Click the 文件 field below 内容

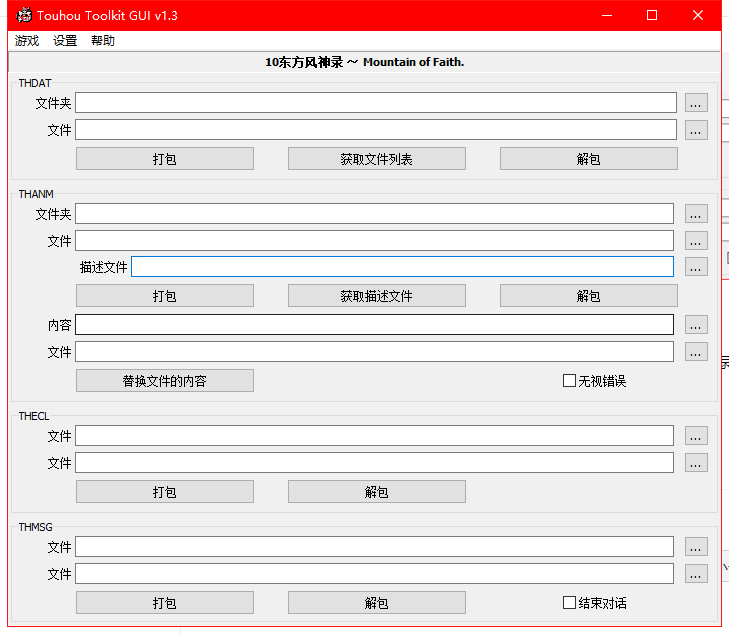pyautogui.click(x=374, y=352)
